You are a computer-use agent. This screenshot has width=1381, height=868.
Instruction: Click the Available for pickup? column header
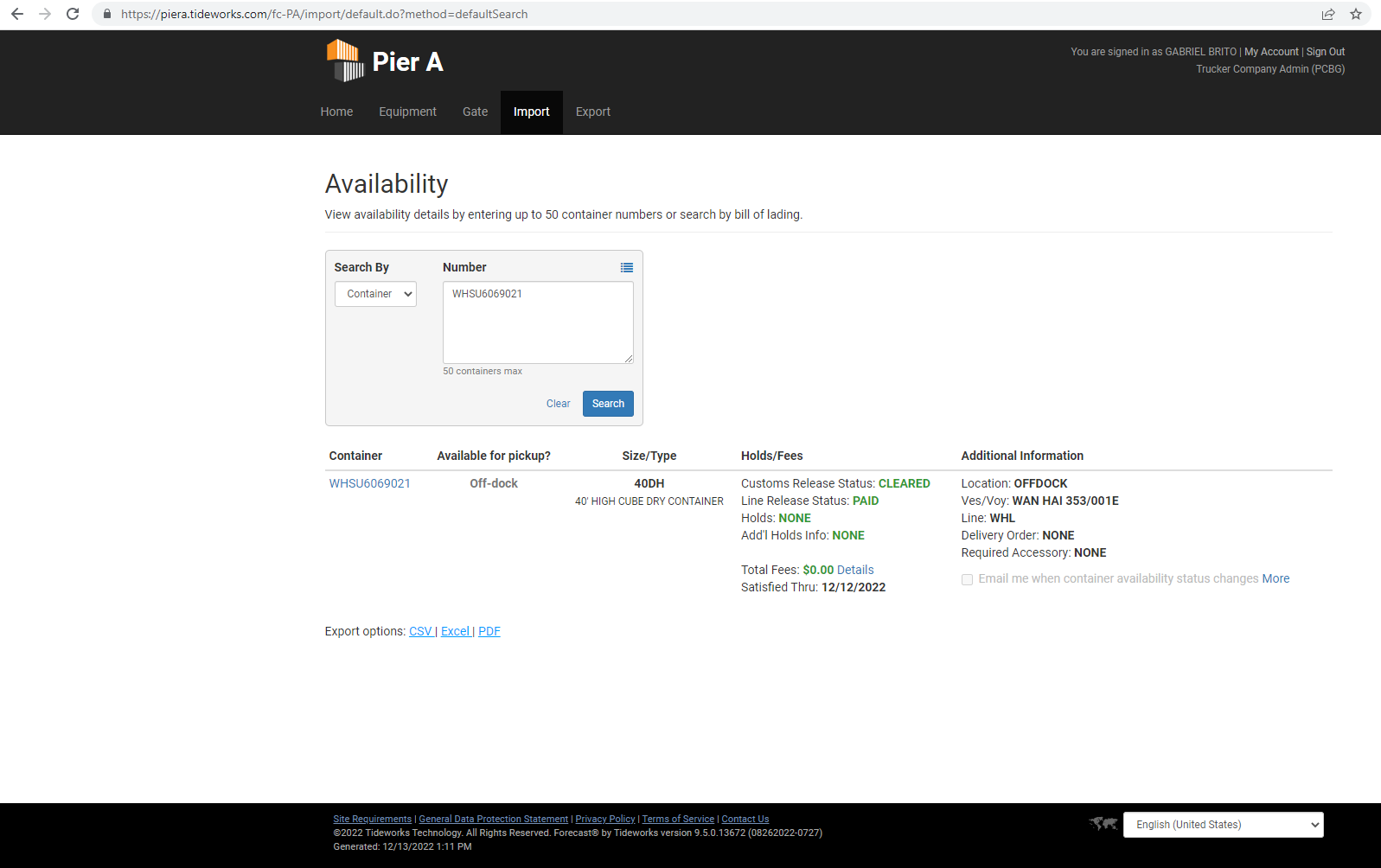pos(494,456)
